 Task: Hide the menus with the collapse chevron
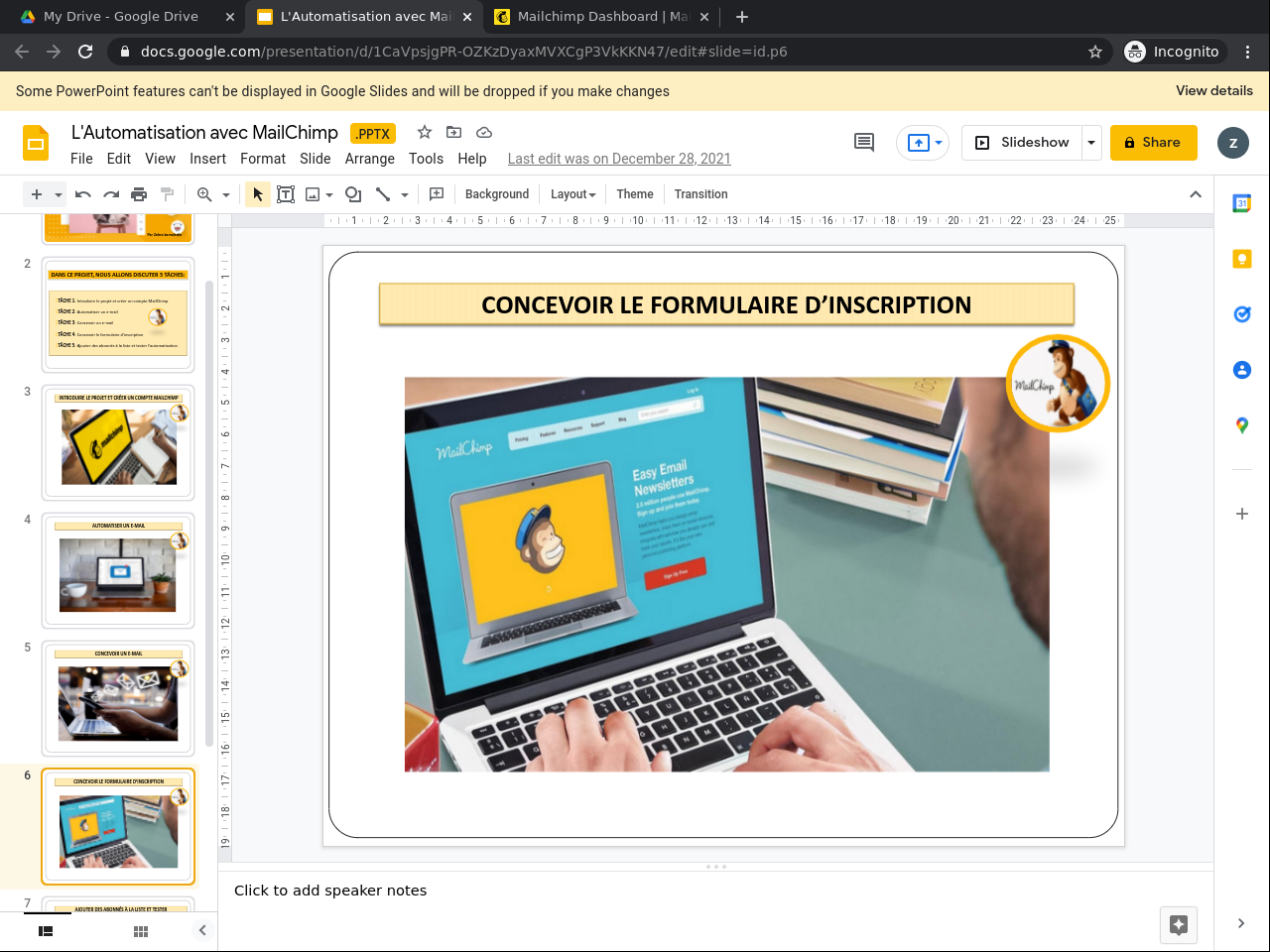(x=1196, y=194)
